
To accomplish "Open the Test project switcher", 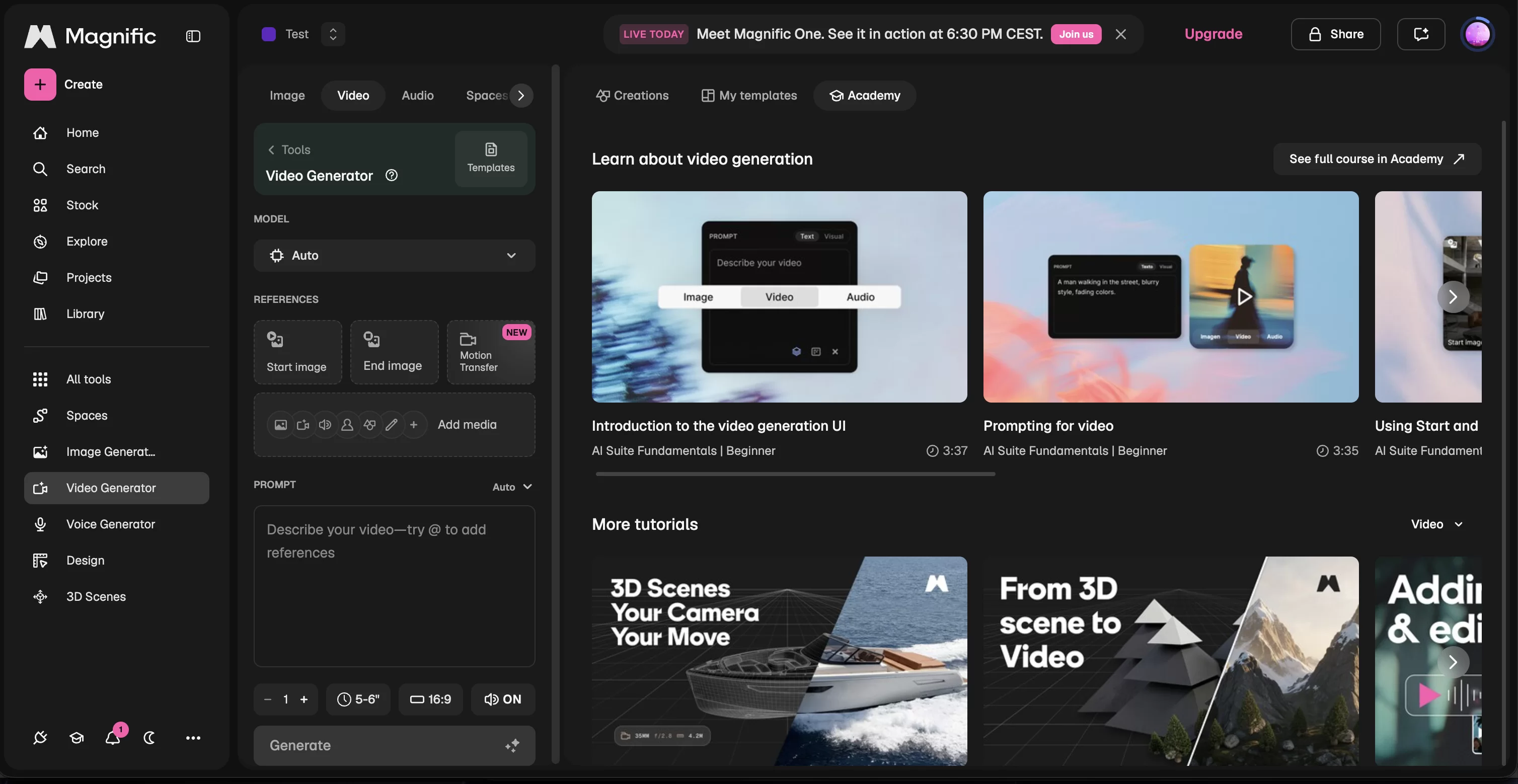I will point(333,34).
